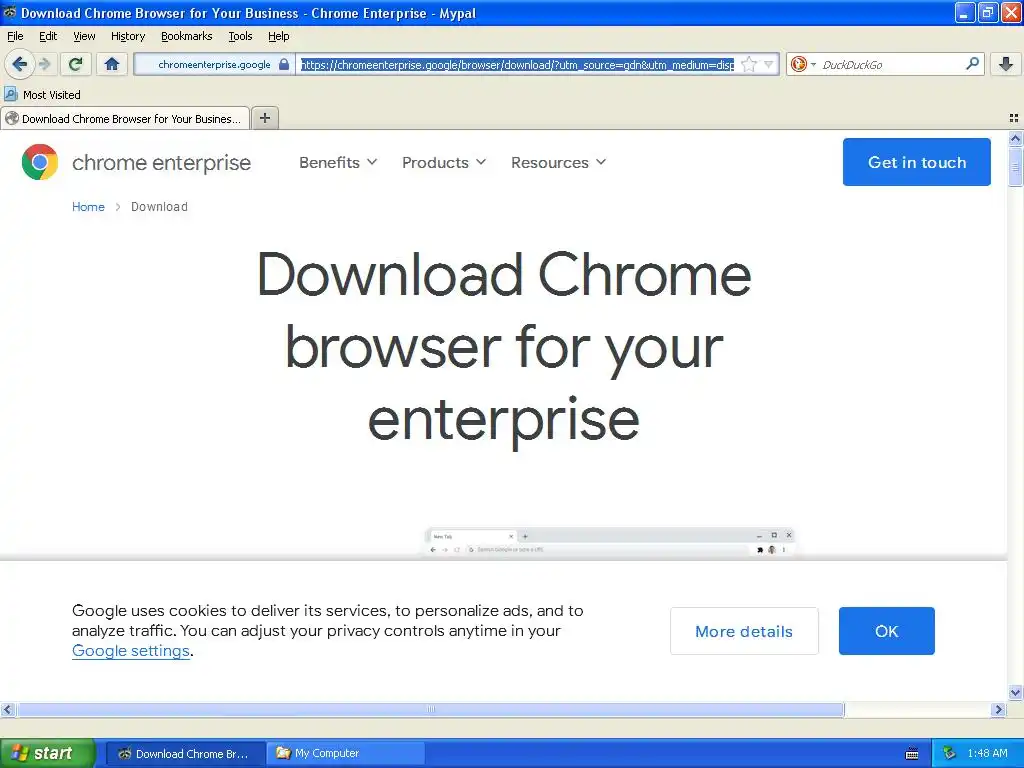
Task: Open a new tab with the plus button
Action: [x=265, y=118]
